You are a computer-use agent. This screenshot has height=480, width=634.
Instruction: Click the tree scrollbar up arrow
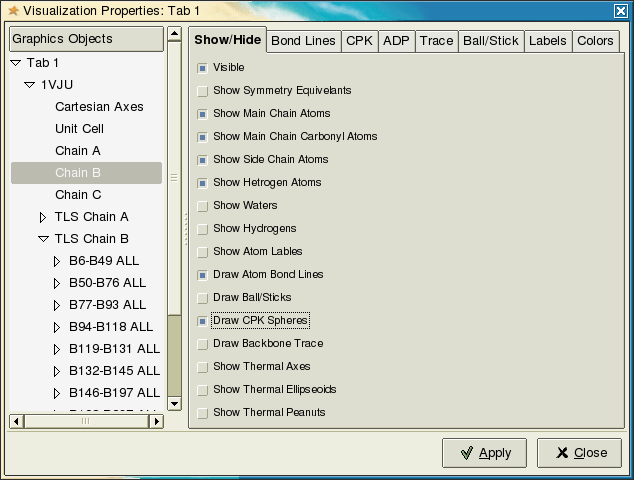(174, 34)
